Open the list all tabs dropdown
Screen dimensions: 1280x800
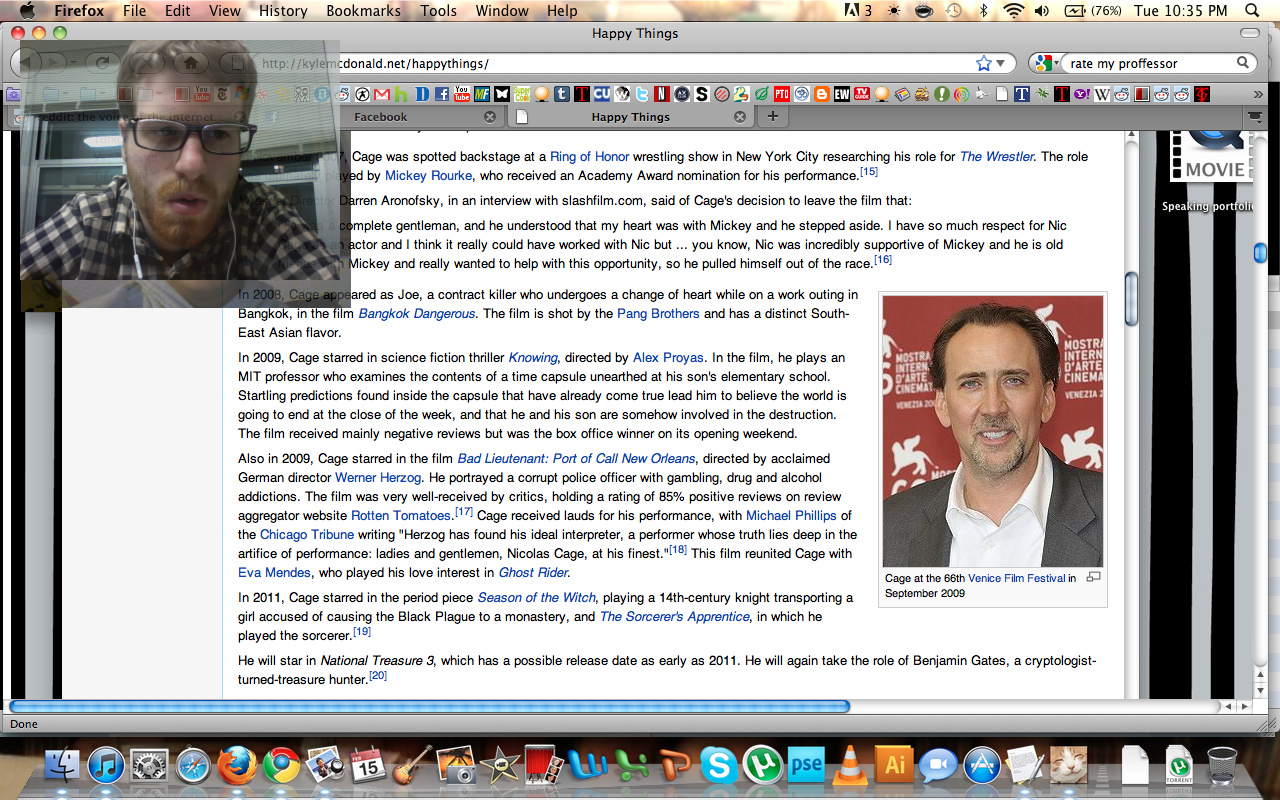click(1253, 117)
